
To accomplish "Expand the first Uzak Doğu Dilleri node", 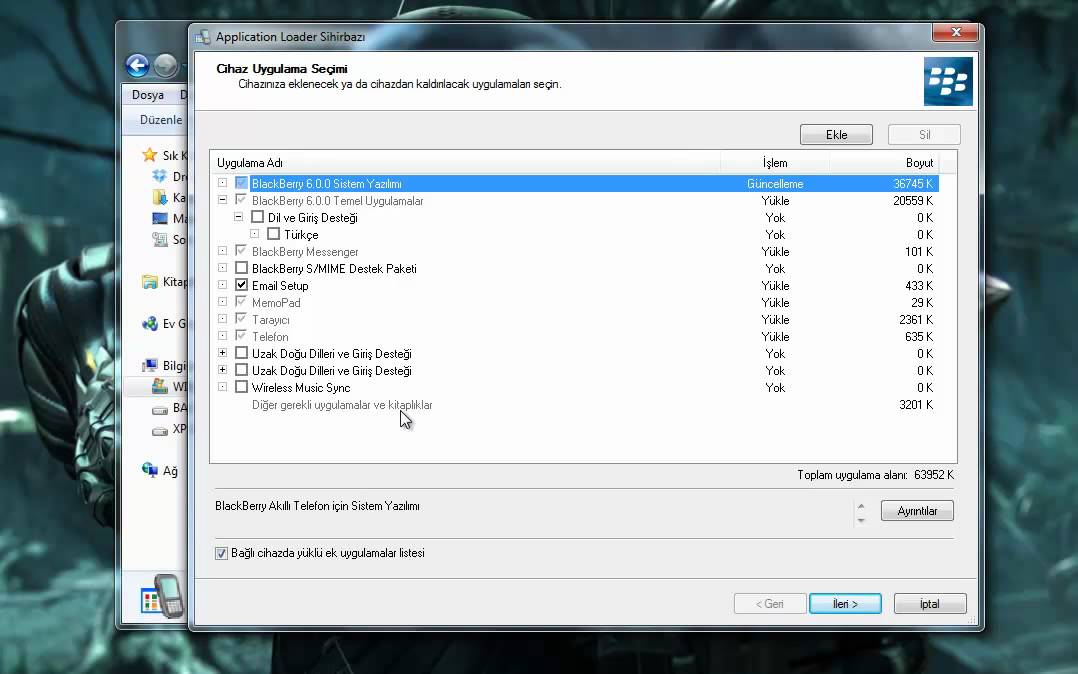I will tap(222, 353).
